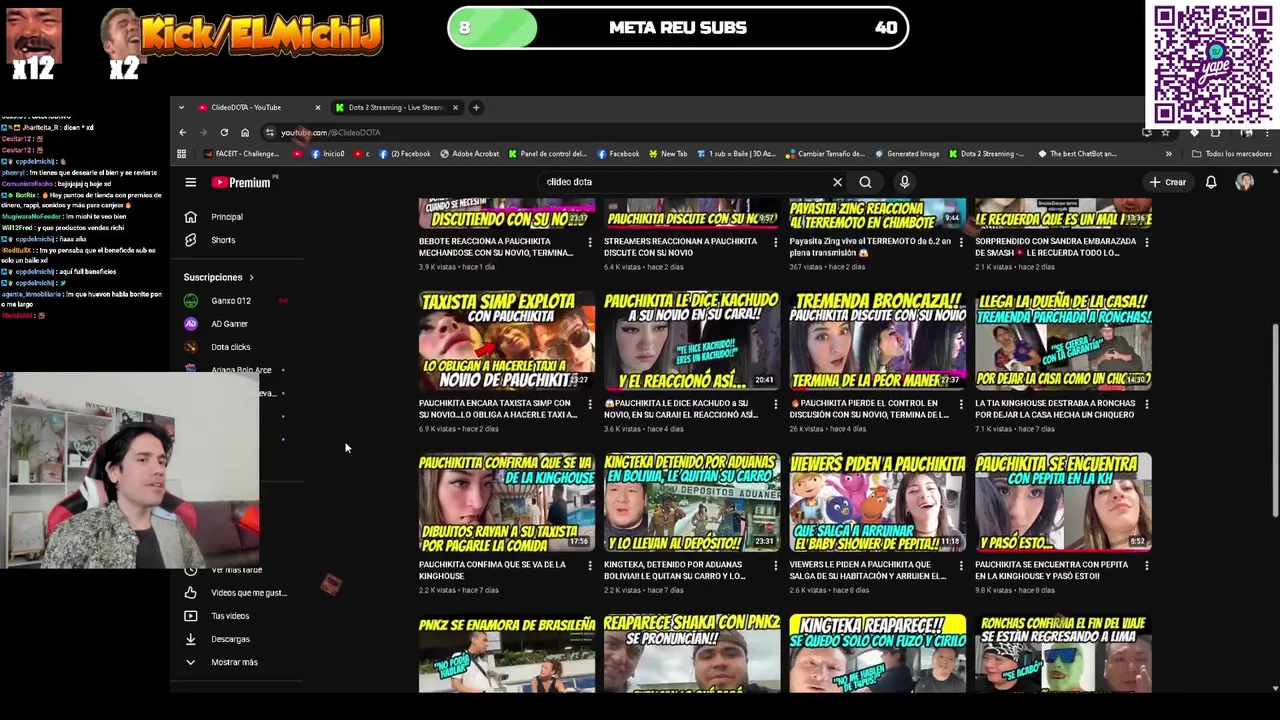
Task: Reload the page
Action: (x=224, y=132)
